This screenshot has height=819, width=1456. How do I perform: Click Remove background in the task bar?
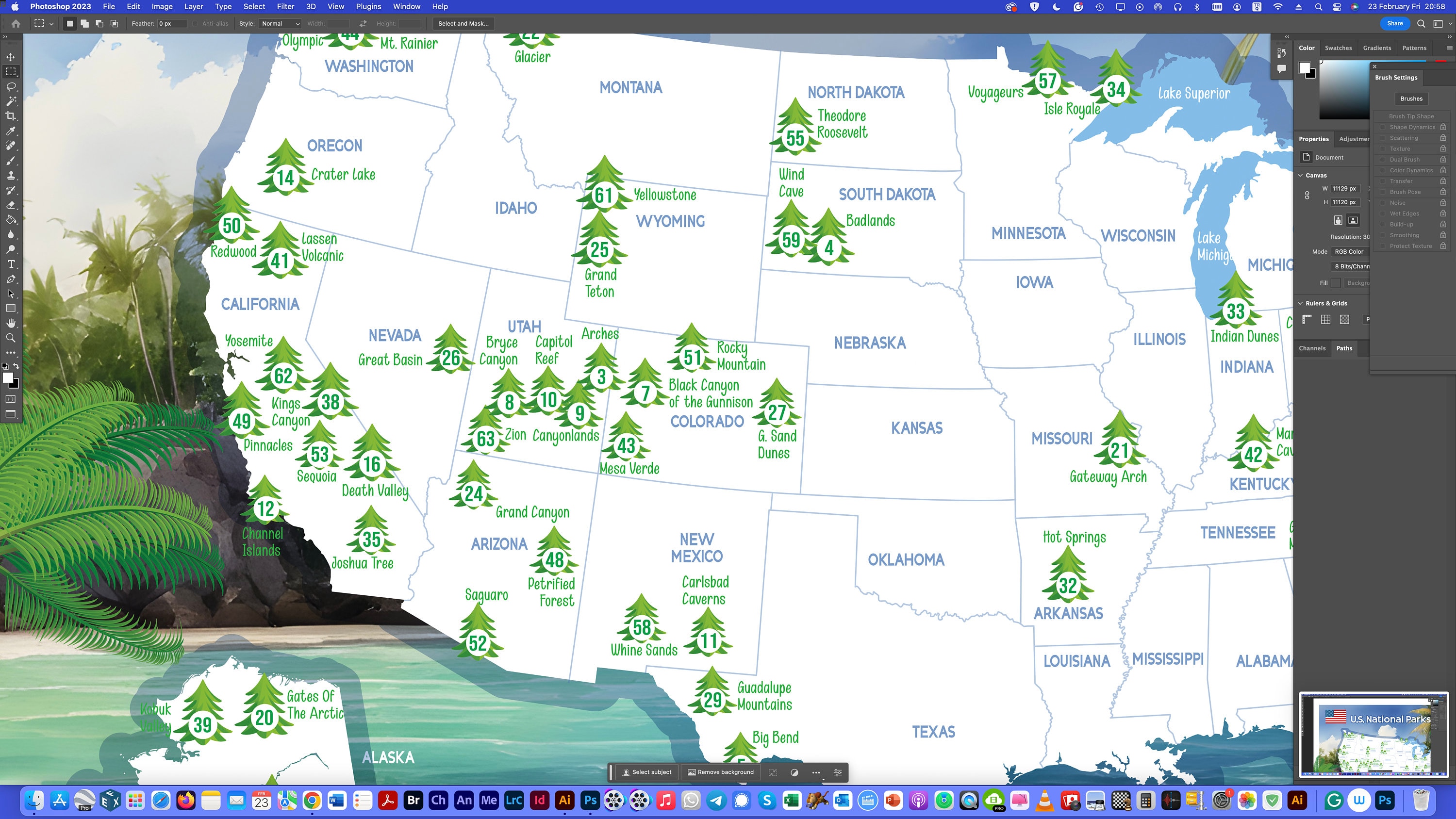(721, 772)
